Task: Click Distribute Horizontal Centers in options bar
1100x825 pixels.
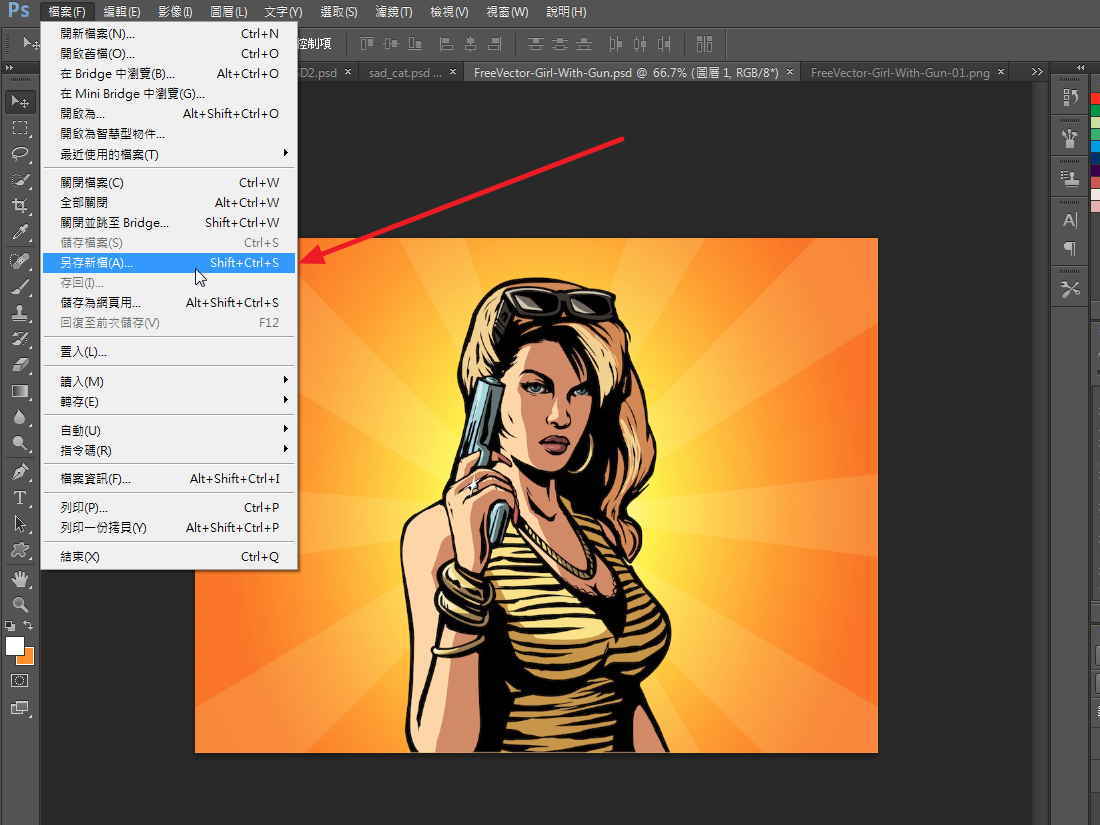Action: 640,44
